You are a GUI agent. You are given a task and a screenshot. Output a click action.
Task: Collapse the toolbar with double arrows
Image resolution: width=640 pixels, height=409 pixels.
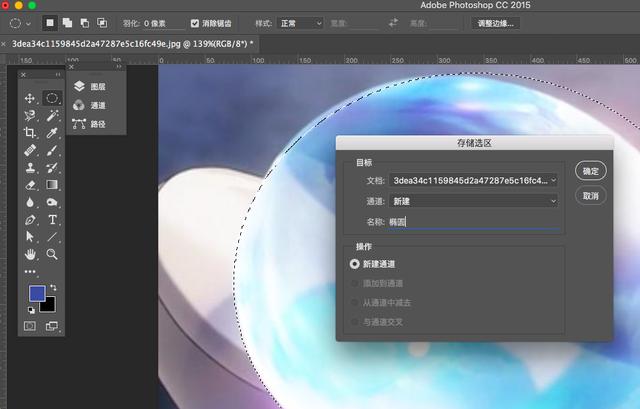[58, 75]
